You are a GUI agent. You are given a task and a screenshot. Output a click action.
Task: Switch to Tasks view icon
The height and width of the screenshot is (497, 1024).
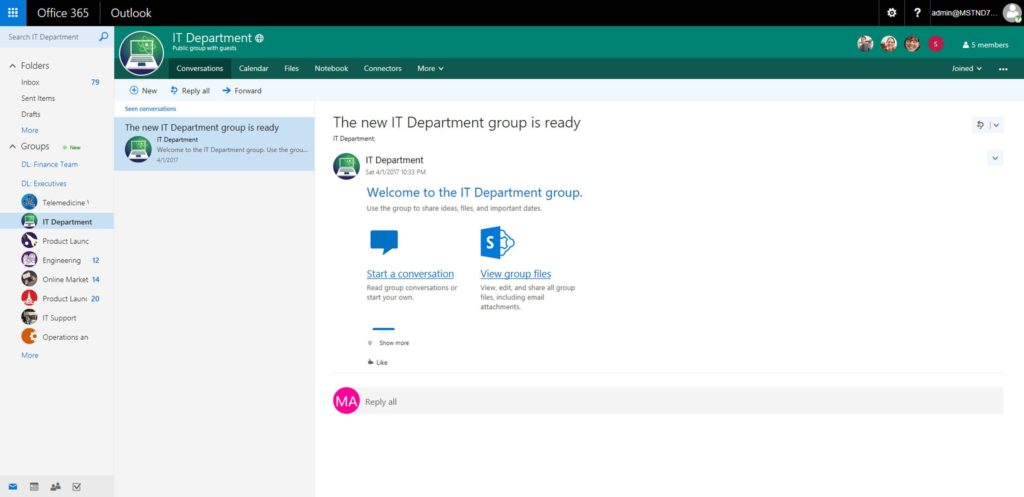point(76,486)
